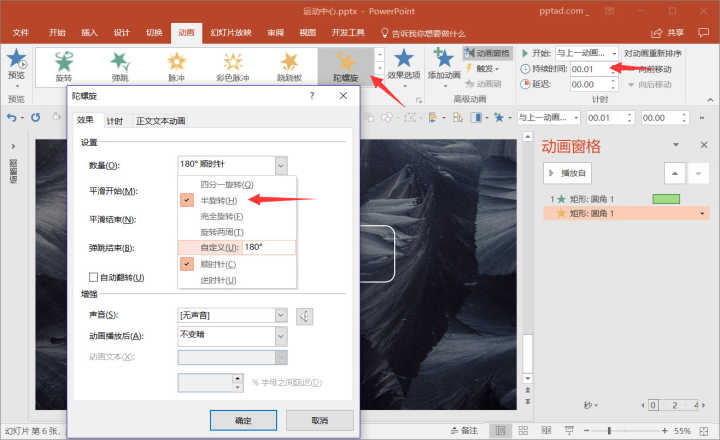Click the 预览 preview star icon
The height and width of the screenshot is (440, 720).
(x=17, y=59)
